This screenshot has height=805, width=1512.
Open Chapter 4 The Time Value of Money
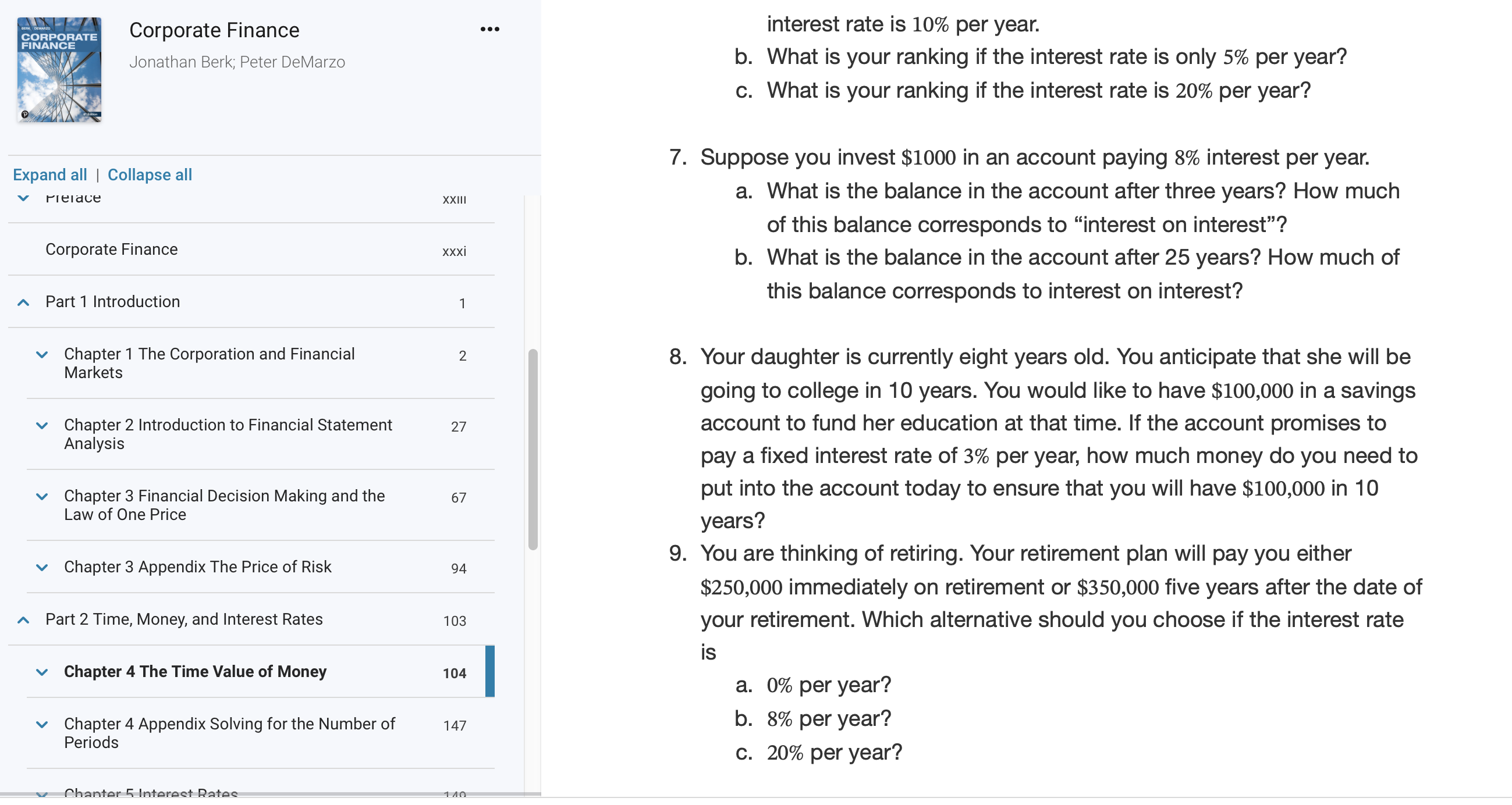[196, 672]
